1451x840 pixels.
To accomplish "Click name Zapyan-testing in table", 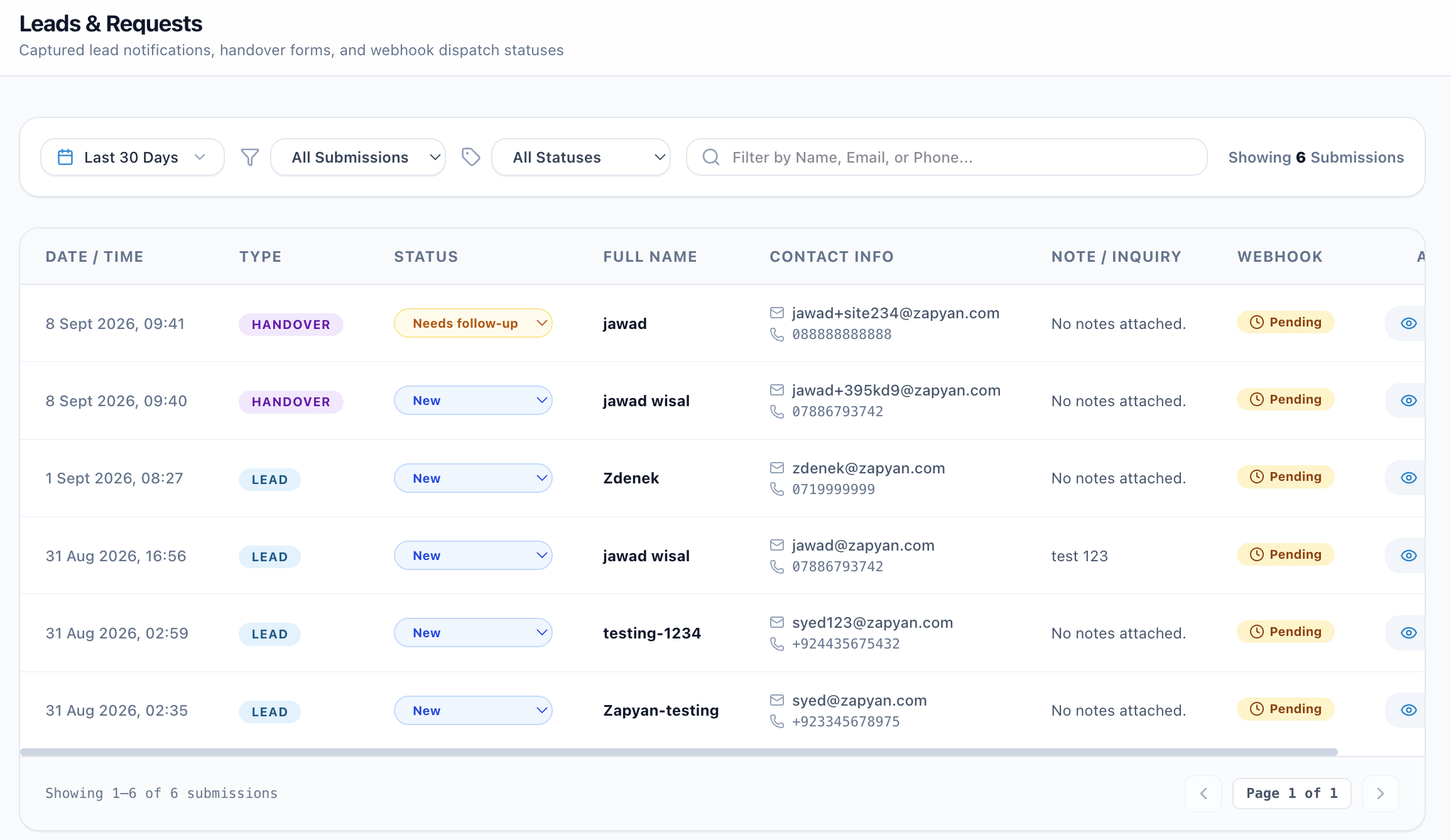I will pos(661,711).
